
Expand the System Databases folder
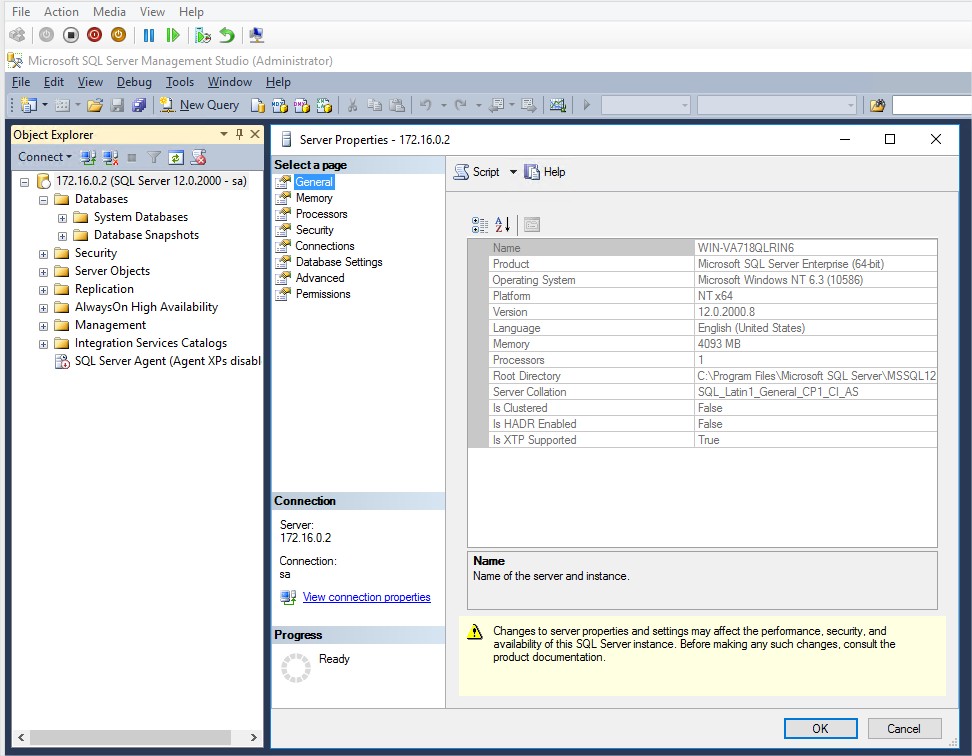click(62, 218)
